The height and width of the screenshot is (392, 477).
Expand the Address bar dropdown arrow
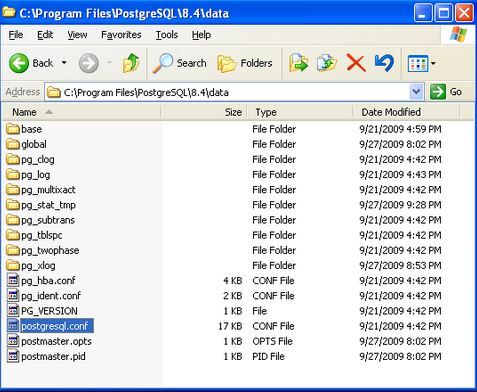(416, 92)
